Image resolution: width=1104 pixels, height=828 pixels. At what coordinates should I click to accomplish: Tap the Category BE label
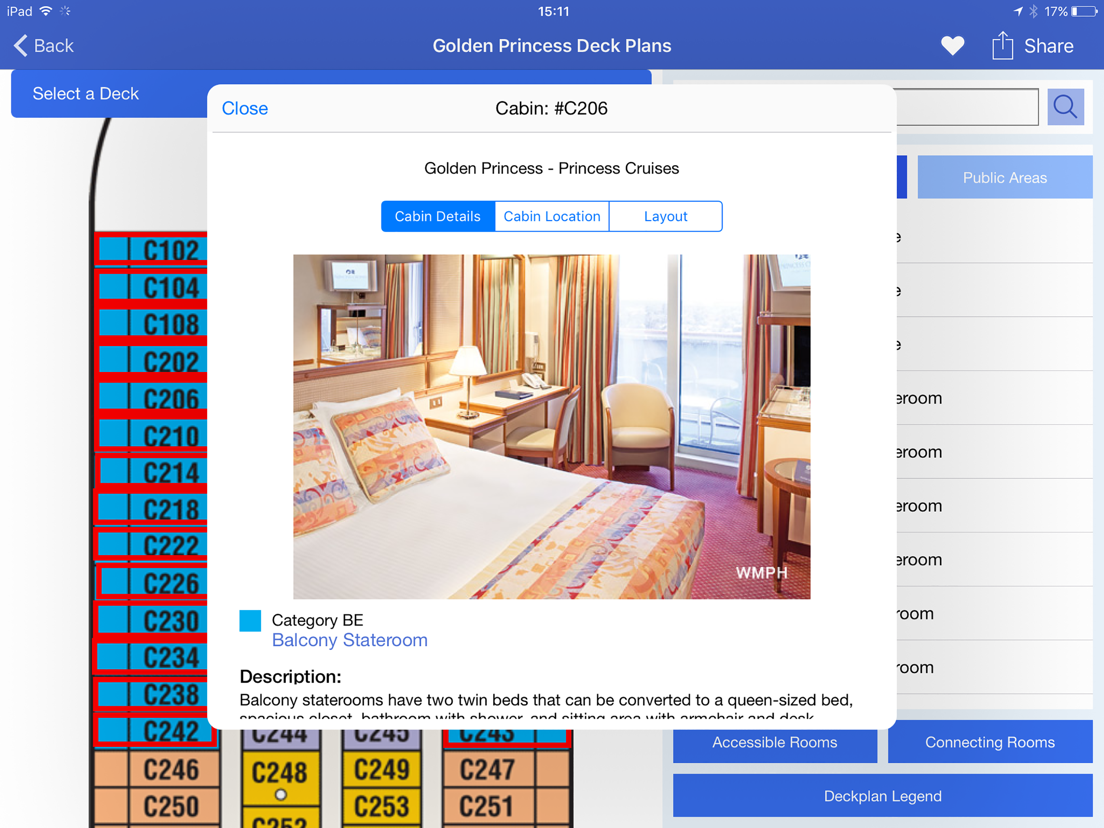click(x=318, y=620)
